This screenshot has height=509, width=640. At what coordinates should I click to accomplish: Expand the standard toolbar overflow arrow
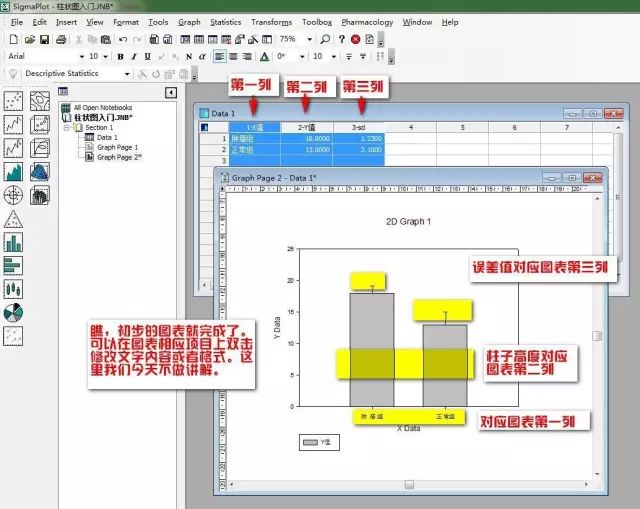(380, 42)
